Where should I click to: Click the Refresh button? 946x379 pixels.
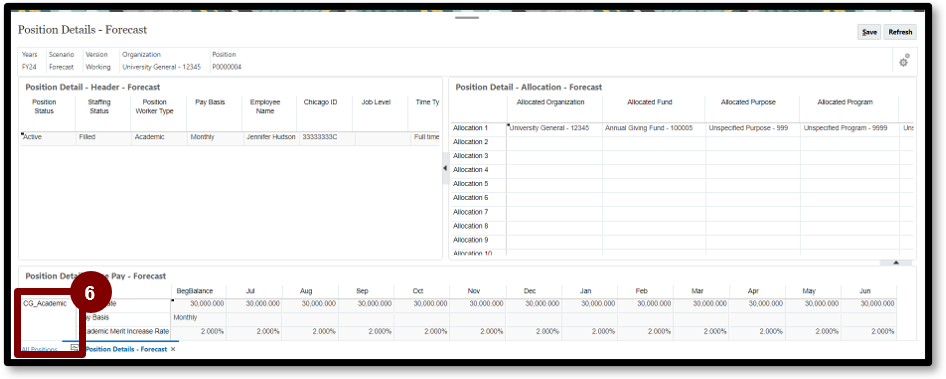click(900, 33)
